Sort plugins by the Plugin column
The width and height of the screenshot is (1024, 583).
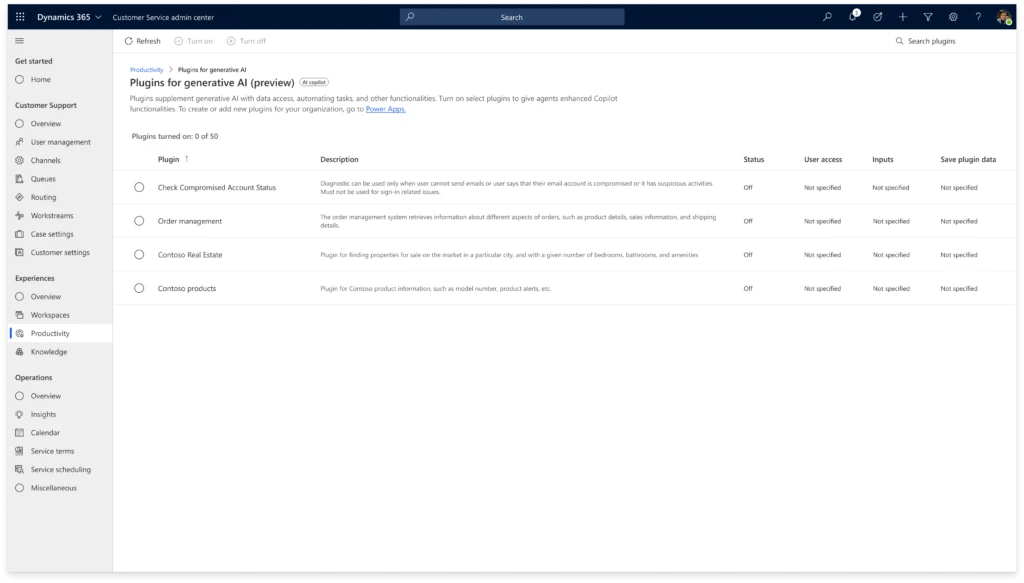coord(170,159)
